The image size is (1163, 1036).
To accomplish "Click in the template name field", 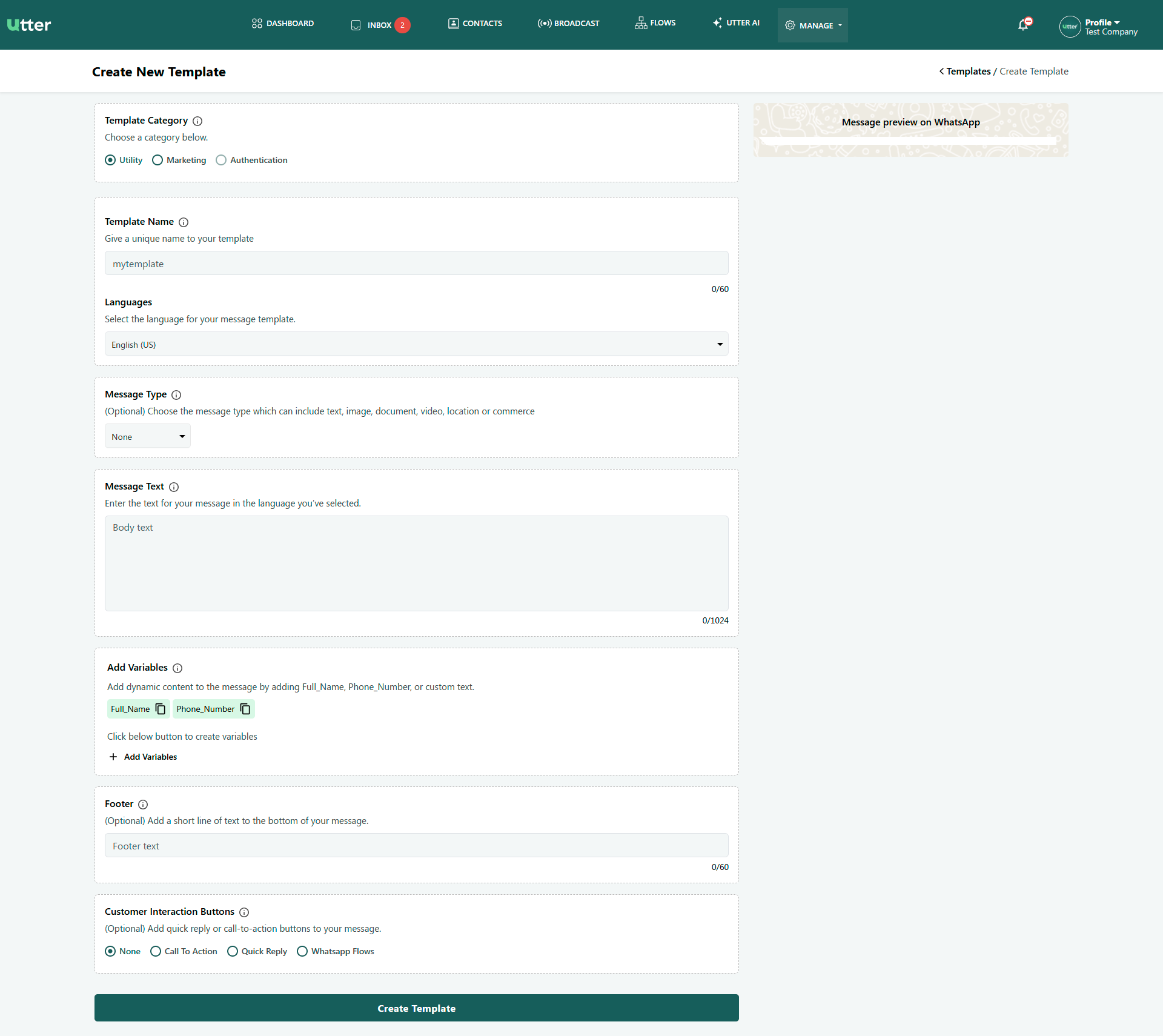I will (416, 264).
